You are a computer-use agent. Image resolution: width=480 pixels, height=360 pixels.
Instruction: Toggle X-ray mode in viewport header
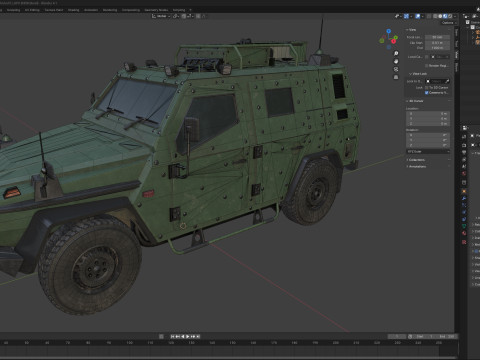pyautogui.click(x=429, y=16)
